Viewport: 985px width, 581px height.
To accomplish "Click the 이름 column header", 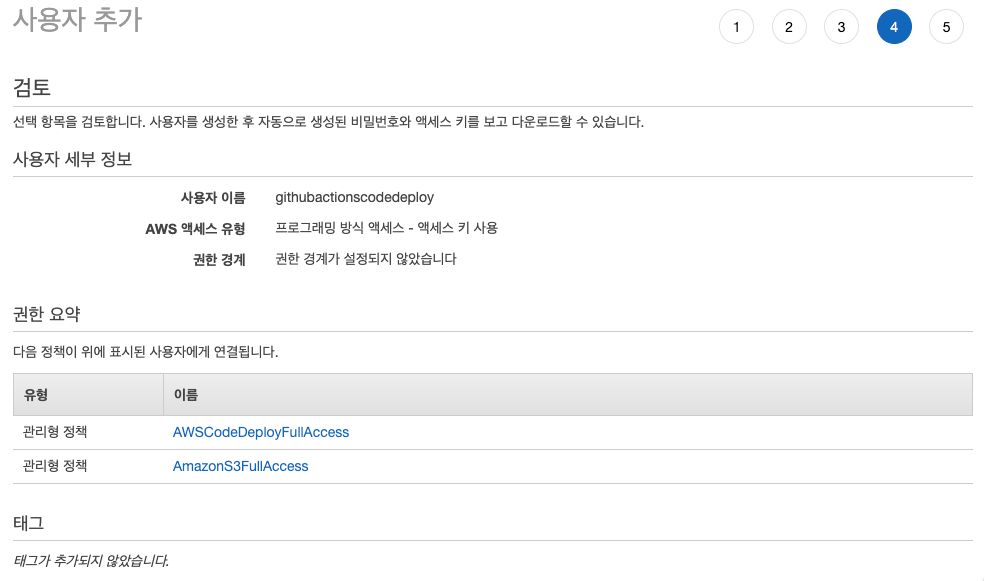I will (568, 394).
